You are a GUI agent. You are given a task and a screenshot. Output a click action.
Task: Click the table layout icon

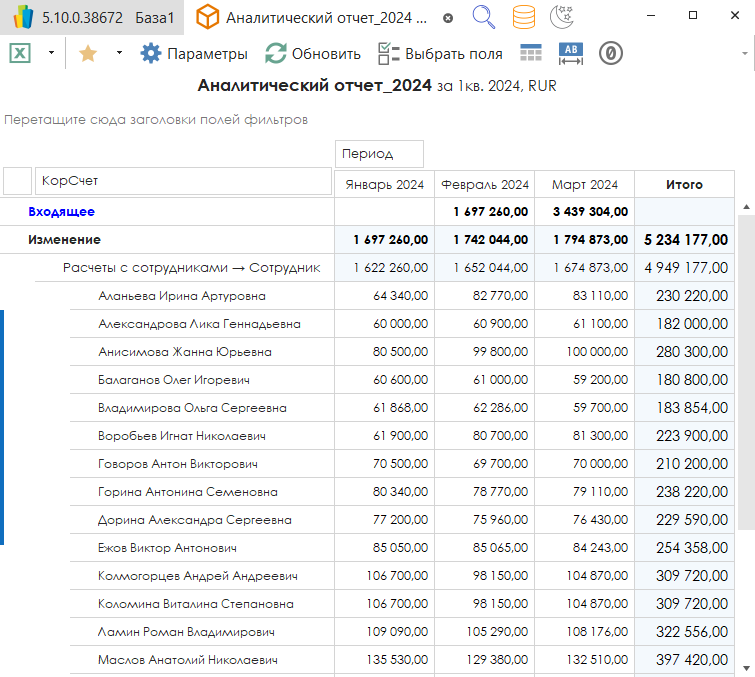(x=531, y=54)
